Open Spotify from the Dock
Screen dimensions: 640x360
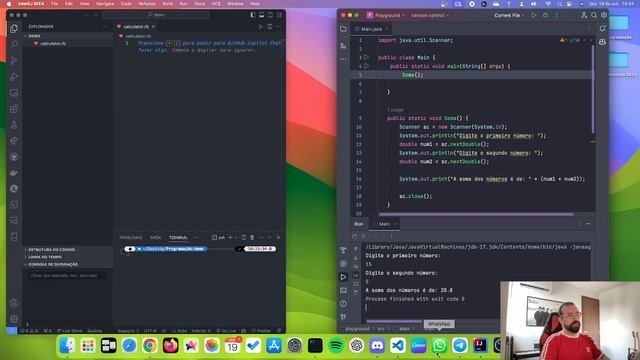[336, 346]
